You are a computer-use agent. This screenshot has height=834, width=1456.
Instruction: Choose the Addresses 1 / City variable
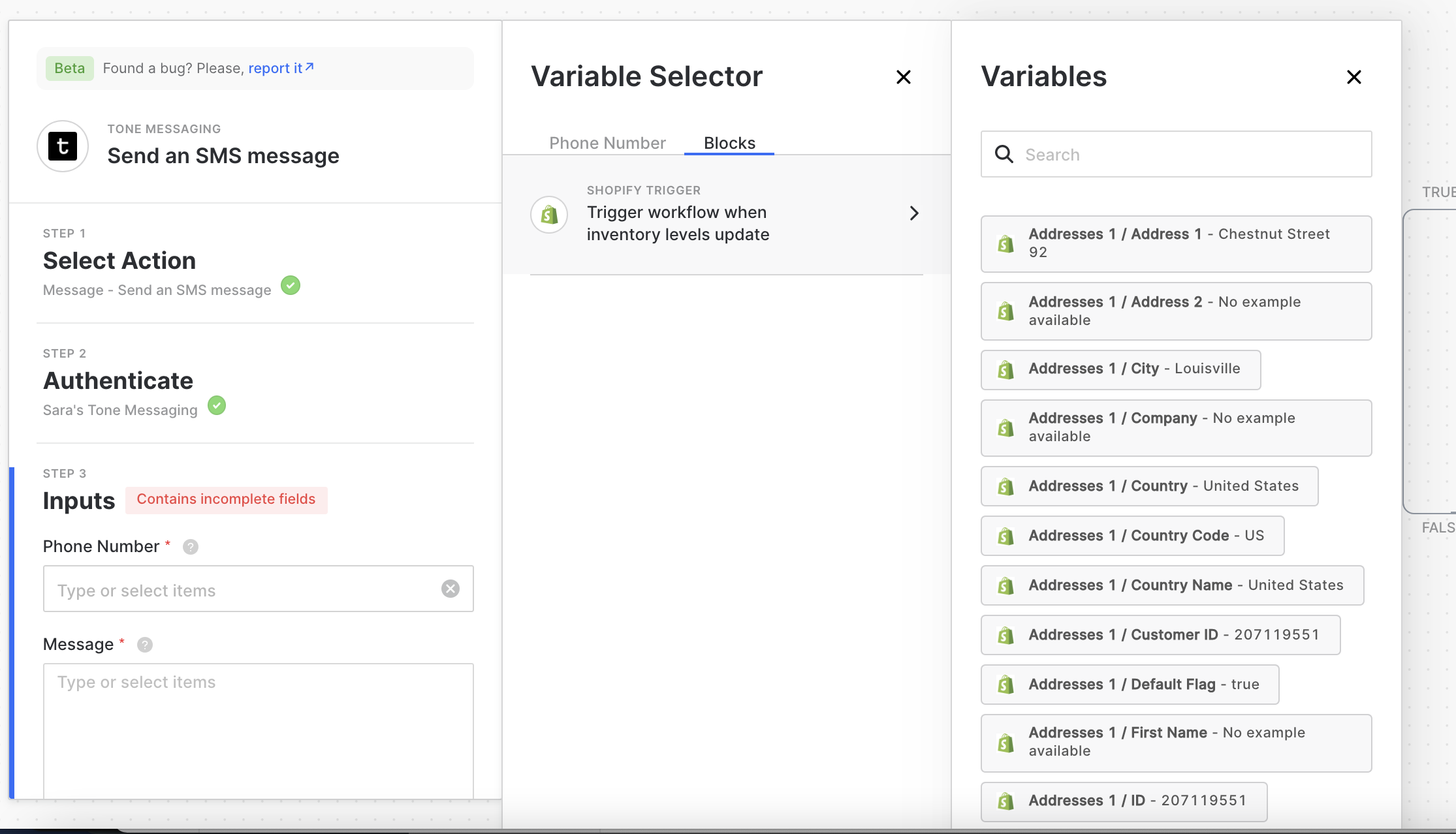(1120, 369)
